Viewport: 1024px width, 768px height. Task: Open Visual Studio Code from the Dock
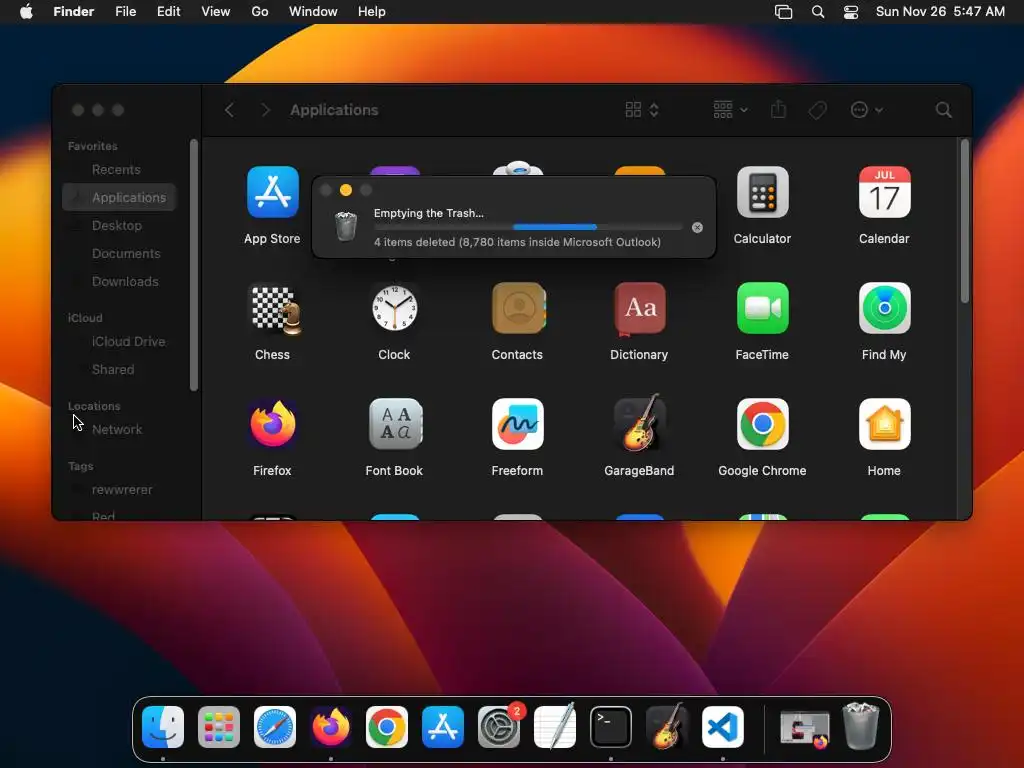[x=723, y=727]
